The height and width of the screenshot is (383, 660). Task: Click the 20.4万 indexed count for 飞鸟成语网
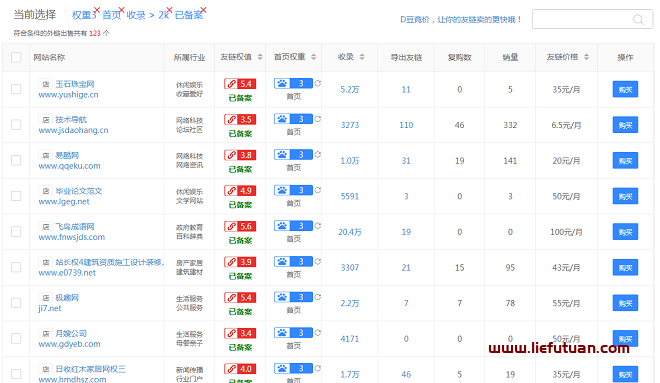click(350, 232)
